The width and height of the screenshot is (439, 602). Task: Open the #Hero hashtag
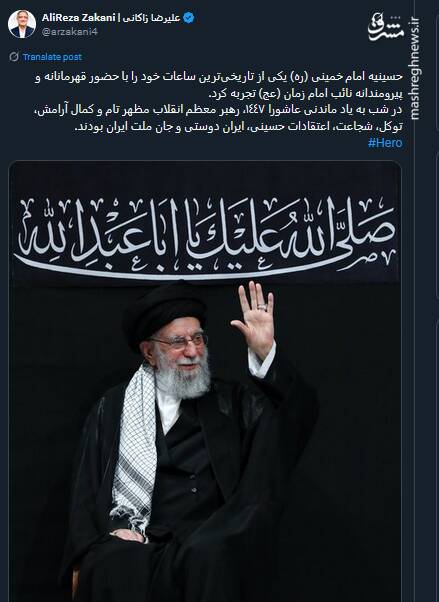click(385, 143)
